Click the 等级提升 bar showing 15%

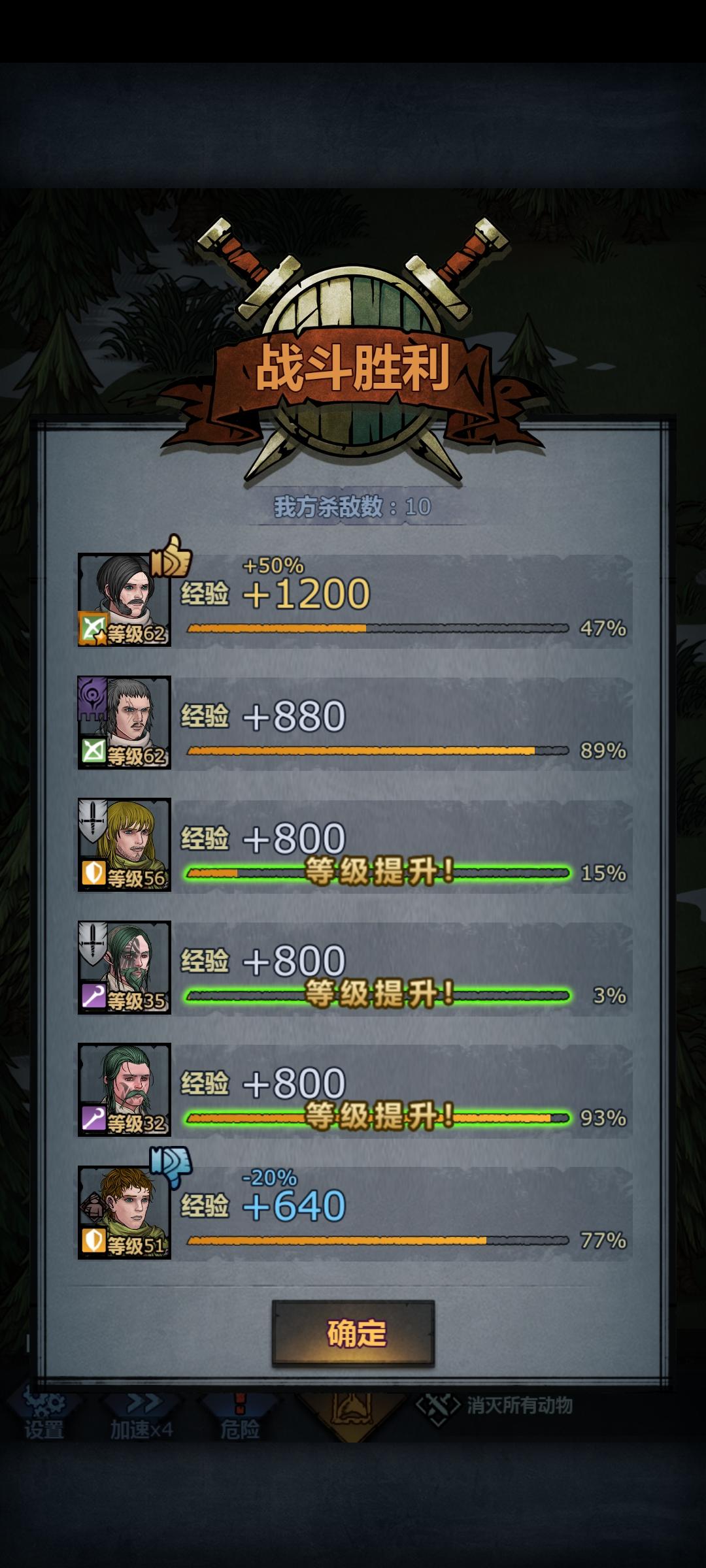pyautogui.click(x=378, y=873)
